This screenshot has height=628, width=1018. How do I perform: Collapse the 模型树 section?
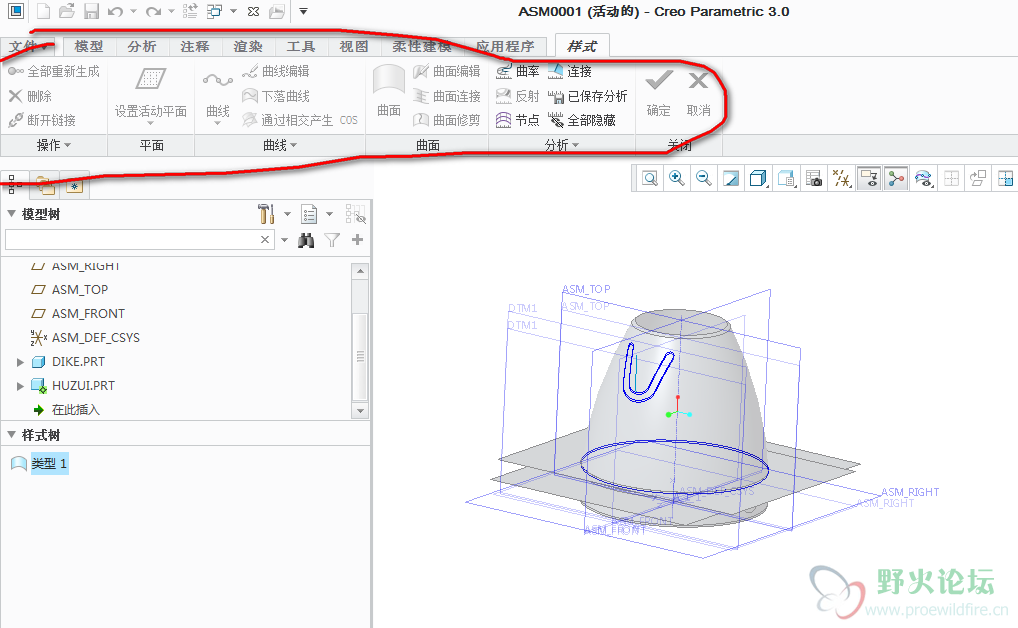pos(11,214)
